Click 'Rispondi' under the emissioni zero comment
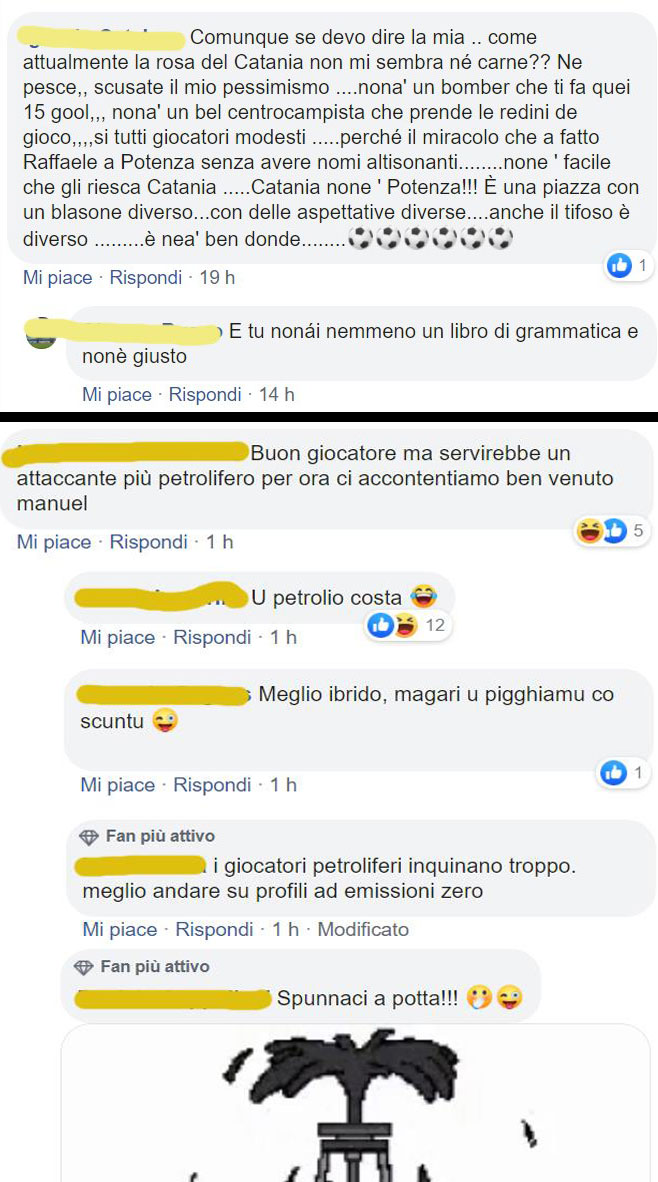Viewport: 658px width, 1182px height. 214,929
